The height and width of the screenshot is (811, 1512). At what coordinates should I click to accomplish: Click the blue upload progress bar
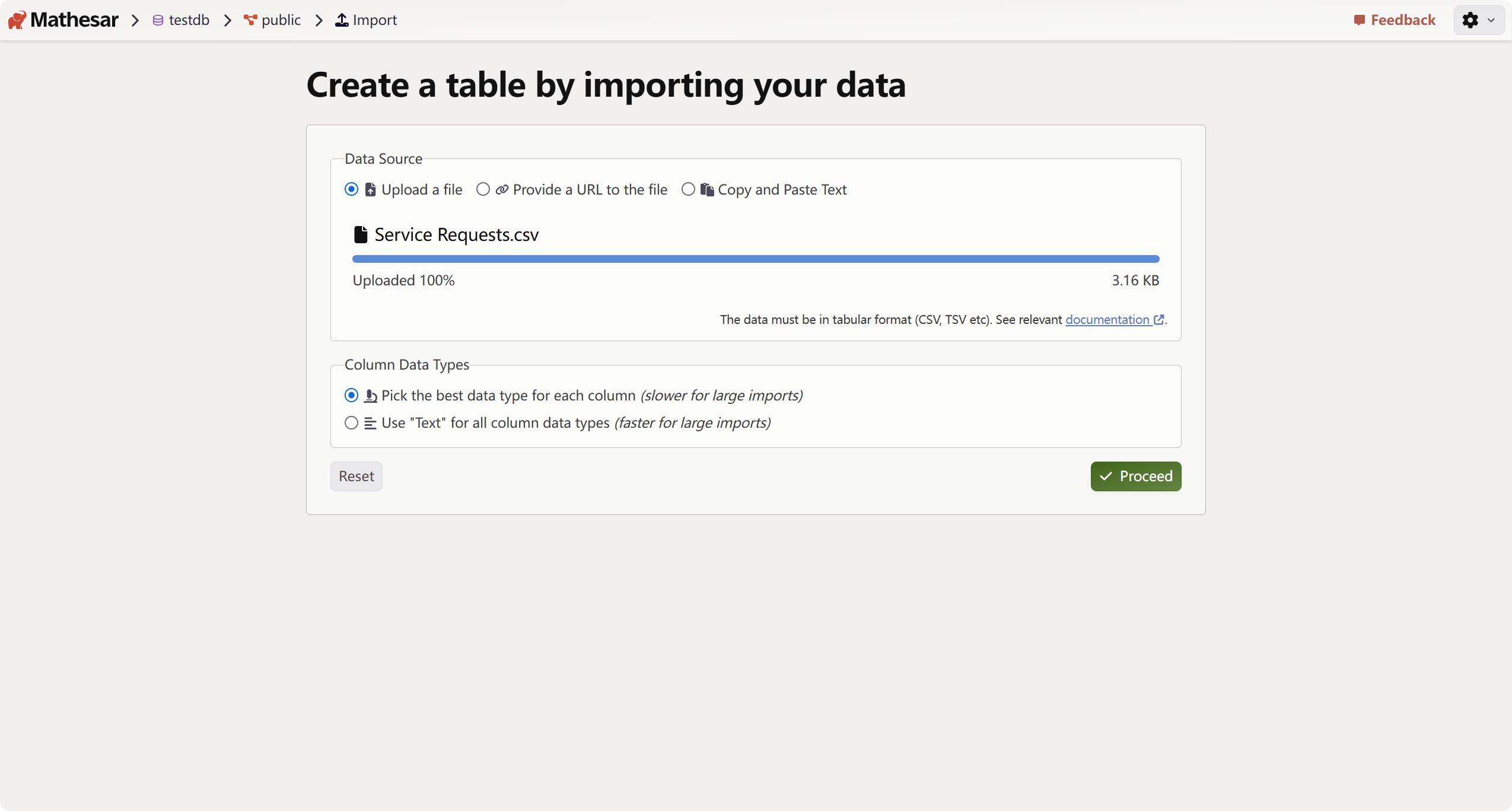click(755, 259)
